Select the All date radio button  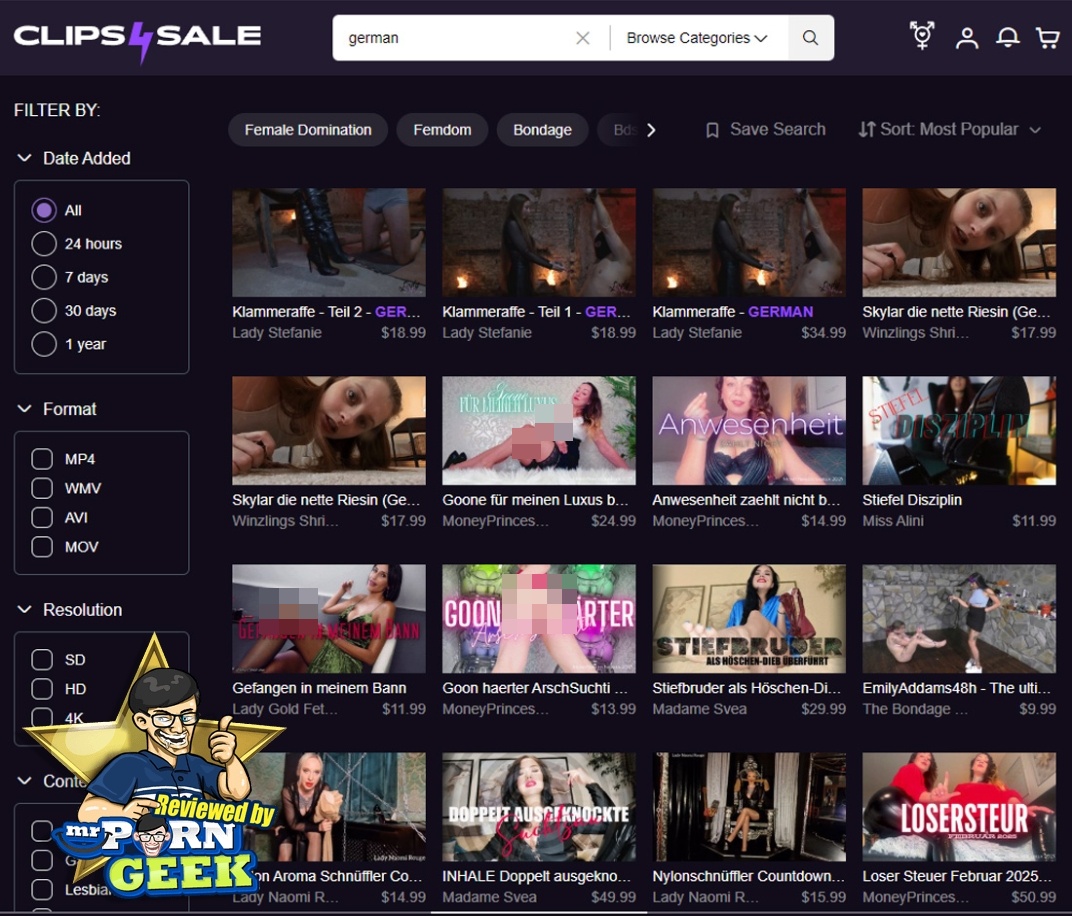(x=44, y=211)
